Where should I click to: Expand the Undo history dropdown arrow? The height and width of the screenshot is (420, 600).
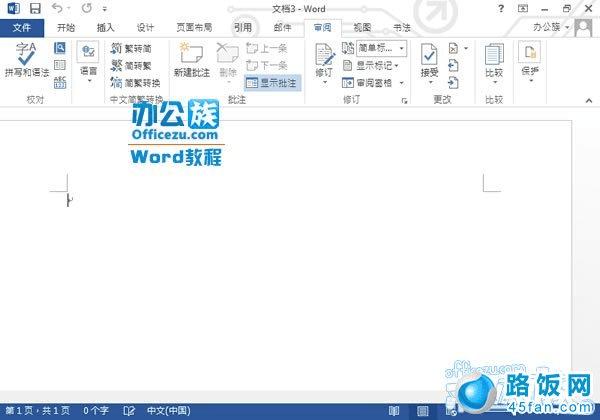point(69,8)
